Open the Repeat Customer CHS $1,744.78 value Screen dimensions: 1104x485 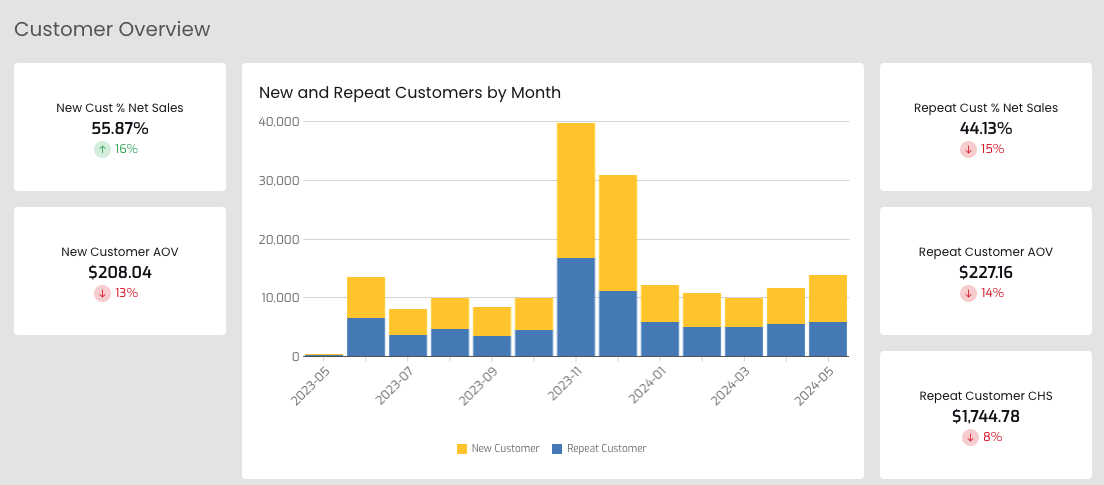(986, 416)
